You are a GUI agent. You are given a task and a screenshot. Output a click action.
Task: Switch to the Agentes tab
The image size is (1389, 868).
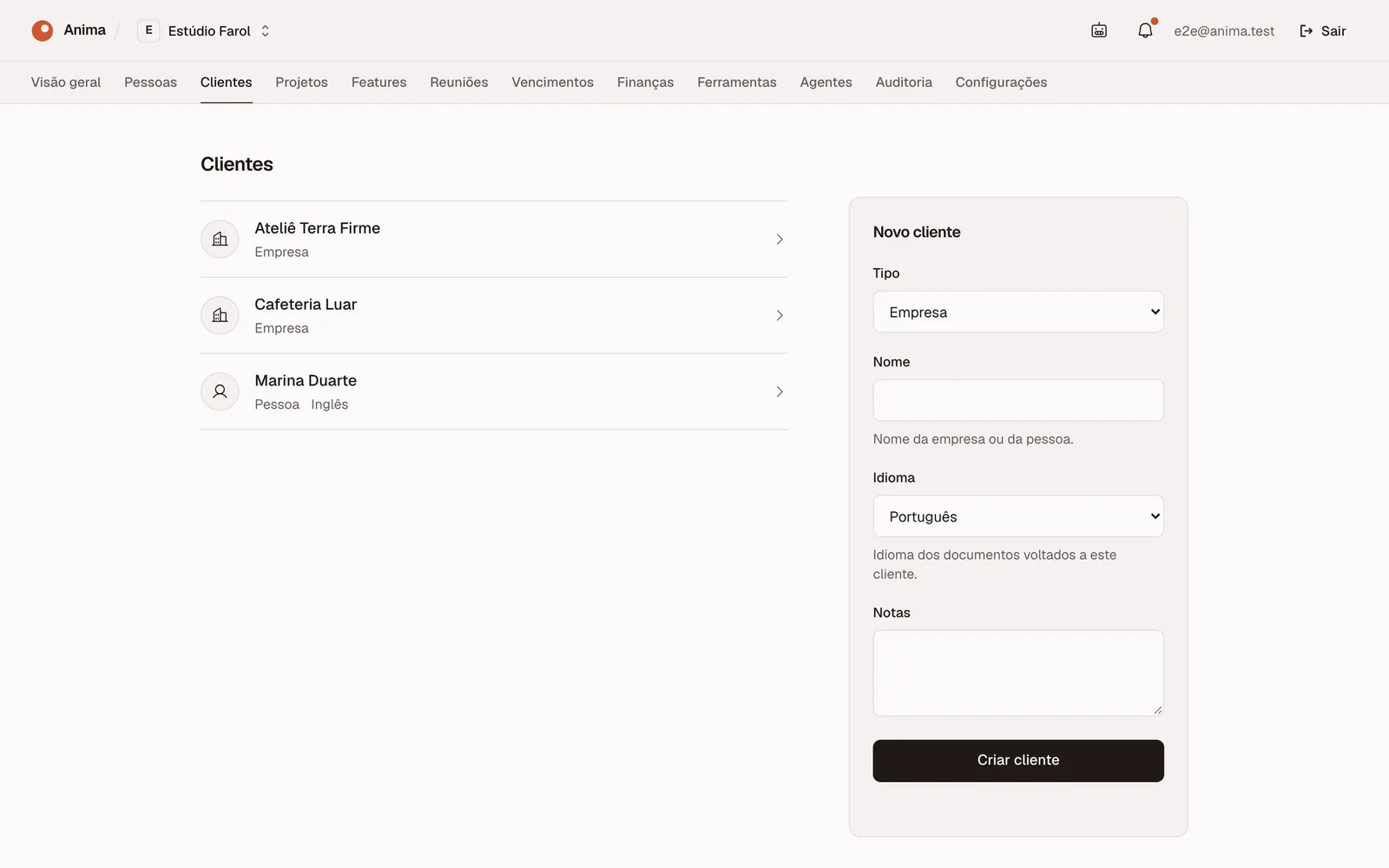point(826,82)
